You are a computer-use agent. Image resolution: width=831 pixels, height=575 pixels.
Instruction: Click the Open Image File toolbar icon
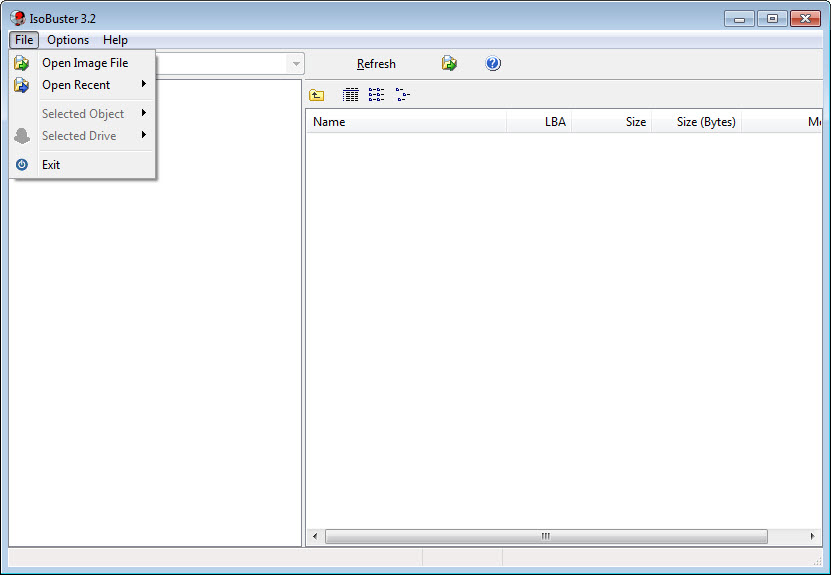tap(449, 64)
